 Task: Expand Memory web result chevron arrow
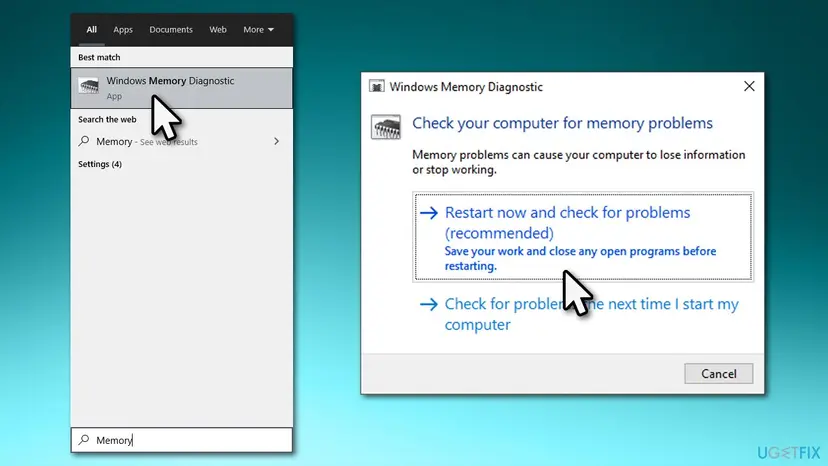277,141
